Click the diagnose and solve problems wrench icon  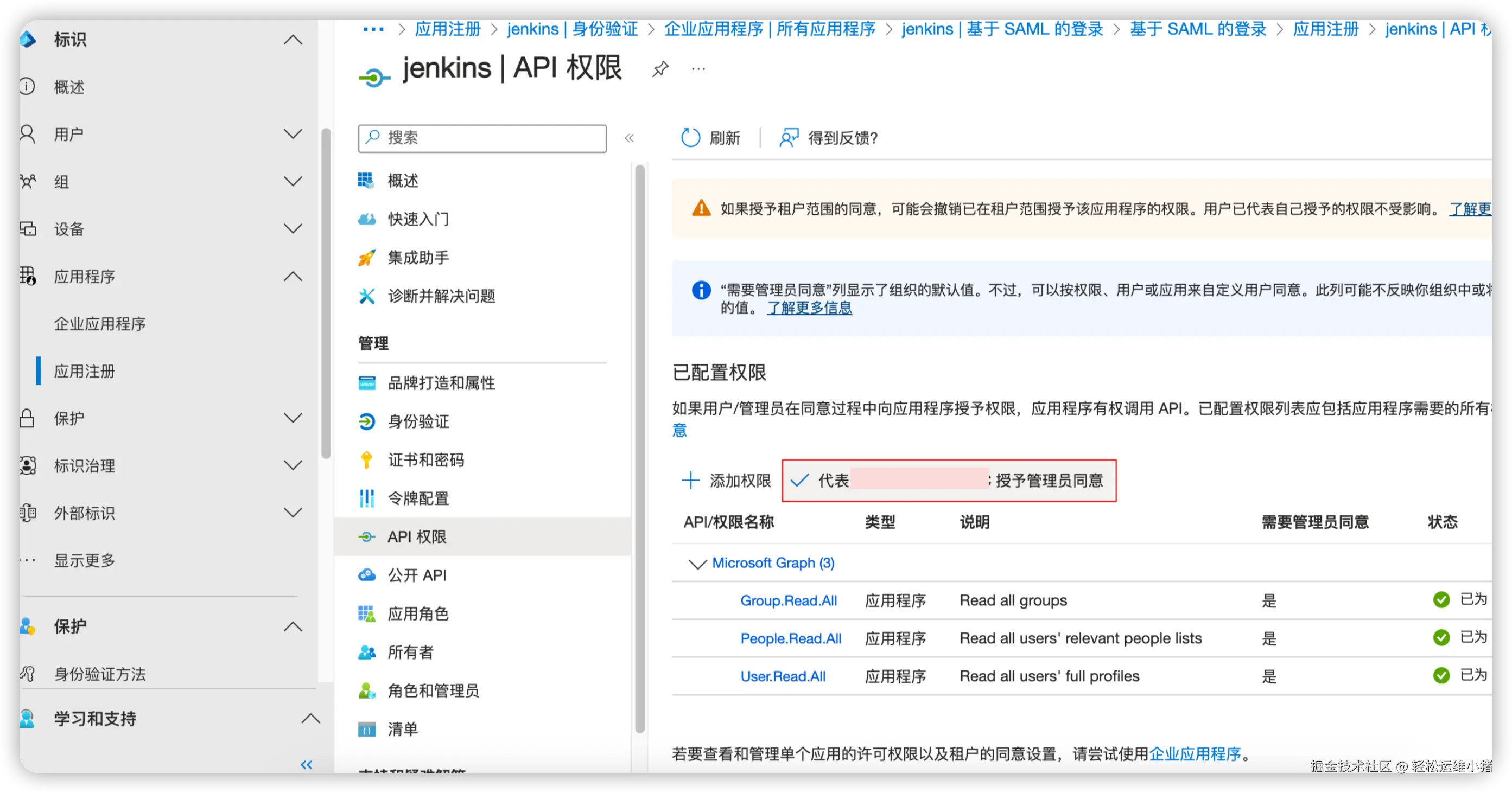click(367, 296)
